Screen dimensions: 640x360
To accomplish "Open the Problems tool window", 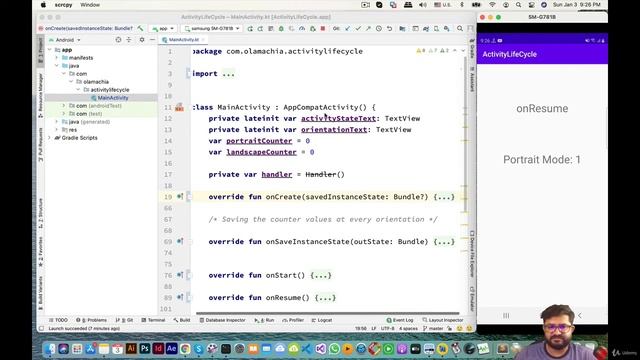I will pyautogui.click(x=91, y=320).
